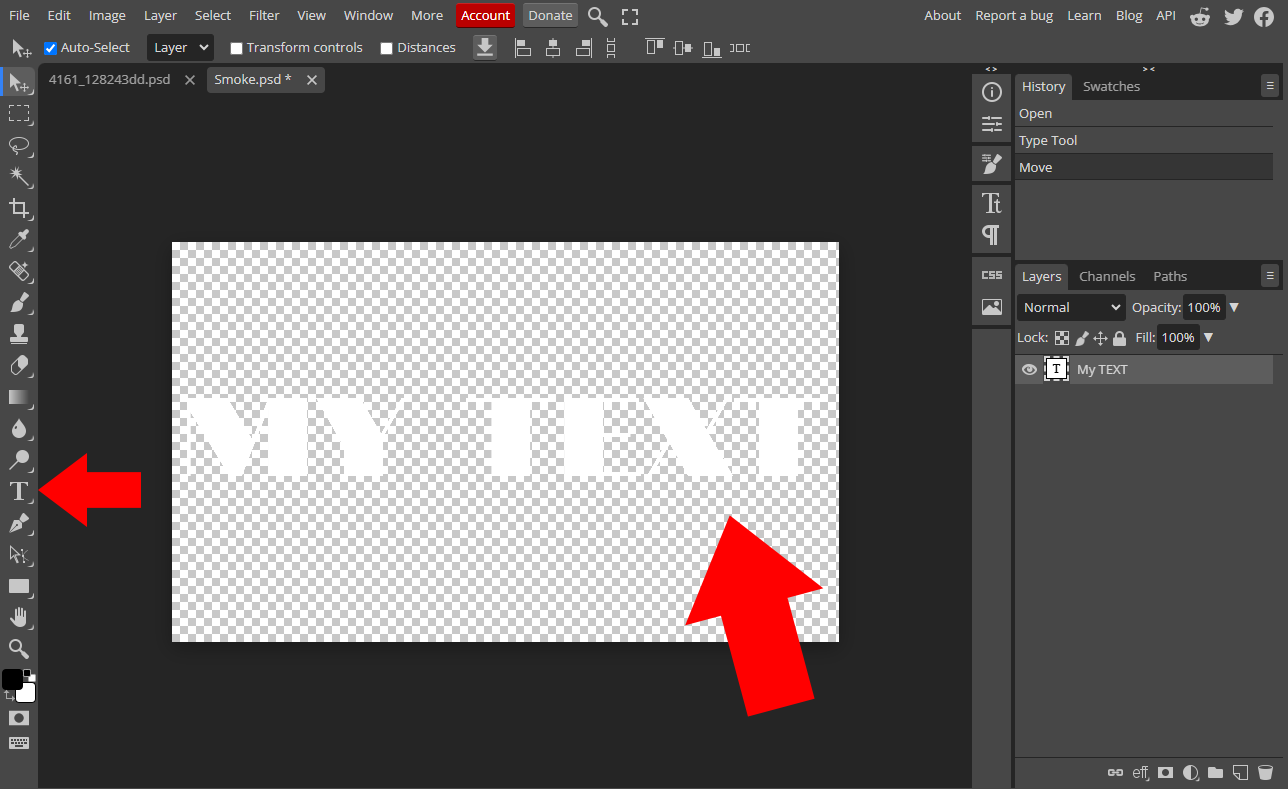Switch to the Channels tab
Viewport: 1288px width, 789px height.
1107,276
